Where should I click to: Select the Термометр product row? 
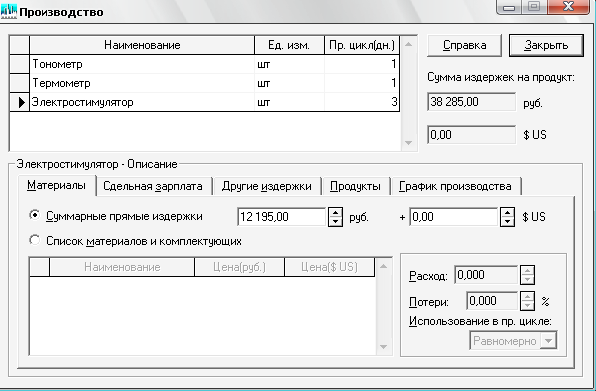coord(214,83)
